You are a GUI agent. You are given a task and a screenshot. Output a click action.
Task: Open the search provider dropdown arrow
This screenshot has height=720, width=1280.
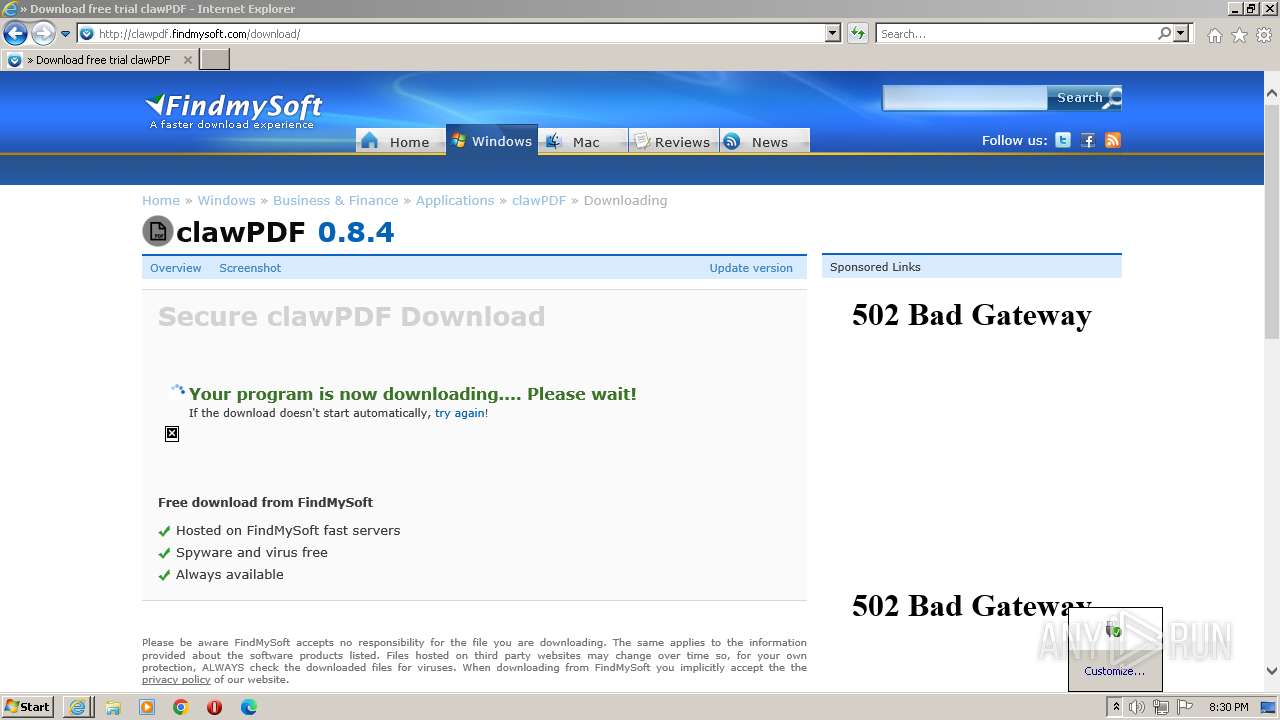pos(1181,34)
